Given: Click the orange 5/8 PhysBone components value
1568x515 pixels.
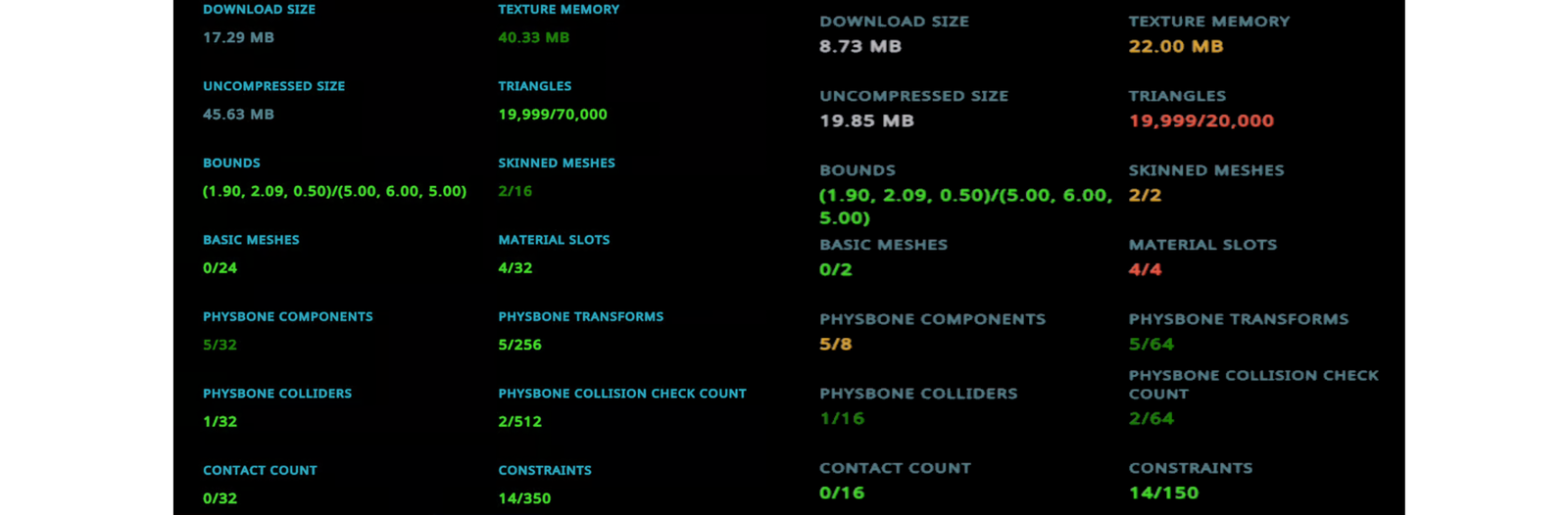Looking at the screenshot, I should (835, 344).
